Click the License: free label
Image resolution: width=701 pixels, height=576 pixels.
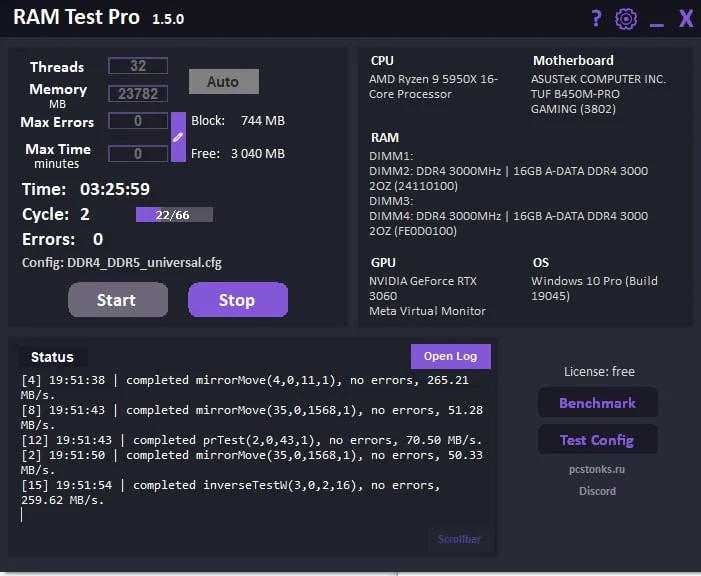[599, 372]
